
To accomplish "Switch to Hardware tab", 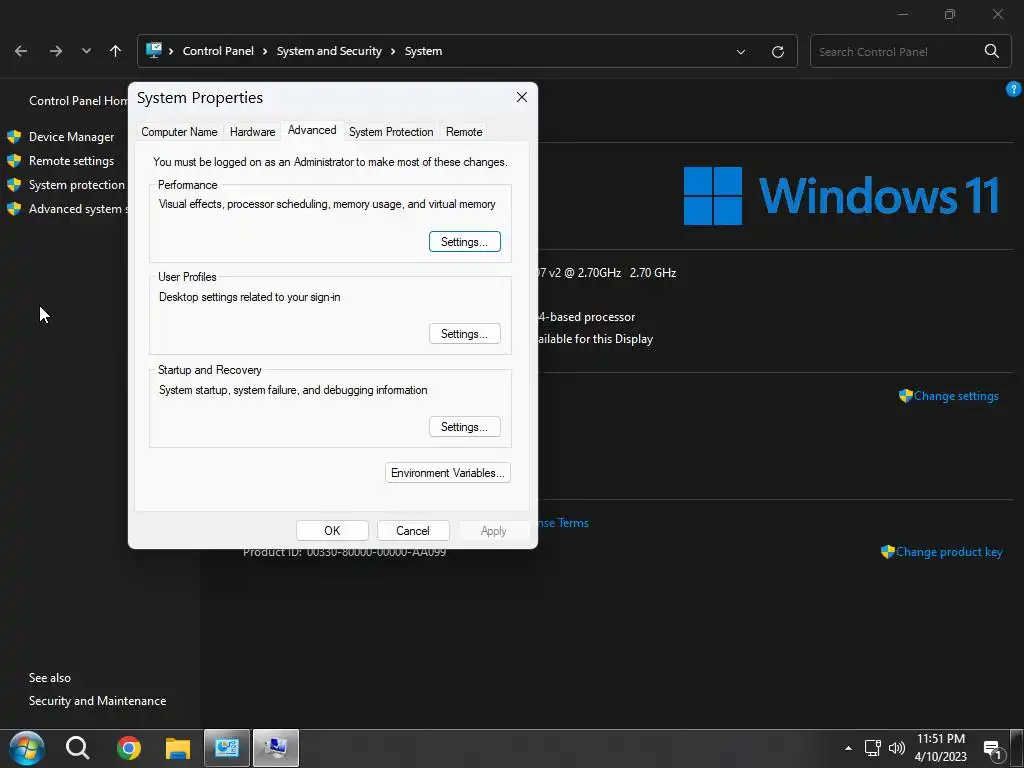I will tap(253, 132).
